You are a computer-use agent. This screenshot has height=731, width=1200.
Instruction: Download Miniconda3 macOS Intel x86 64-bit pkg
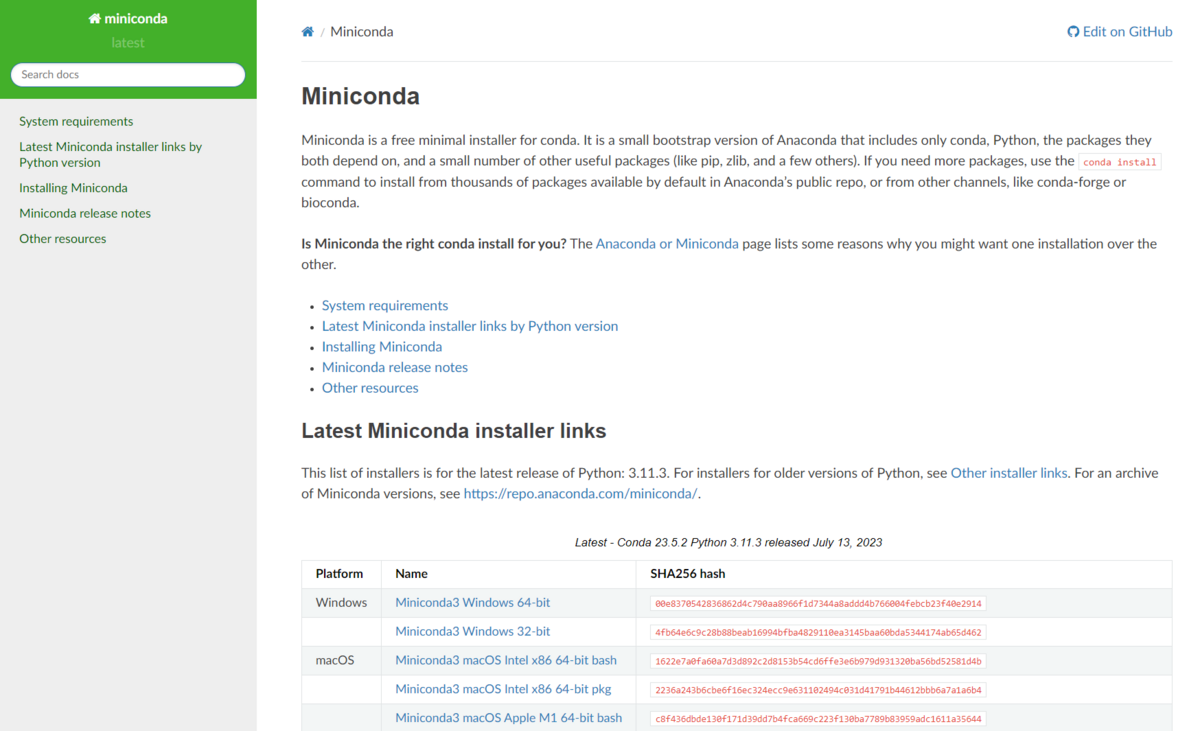(x=503, y=689)
